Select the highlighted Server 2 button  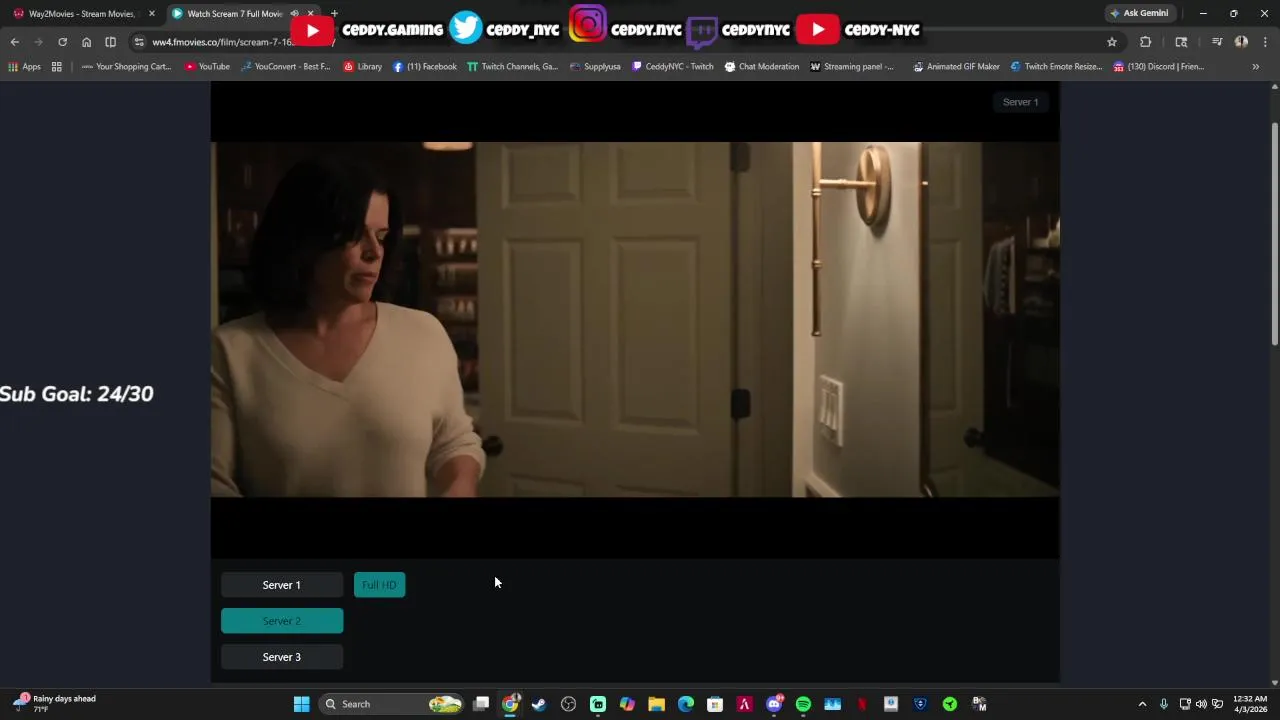pyautogui.click(x=282, y=621)
